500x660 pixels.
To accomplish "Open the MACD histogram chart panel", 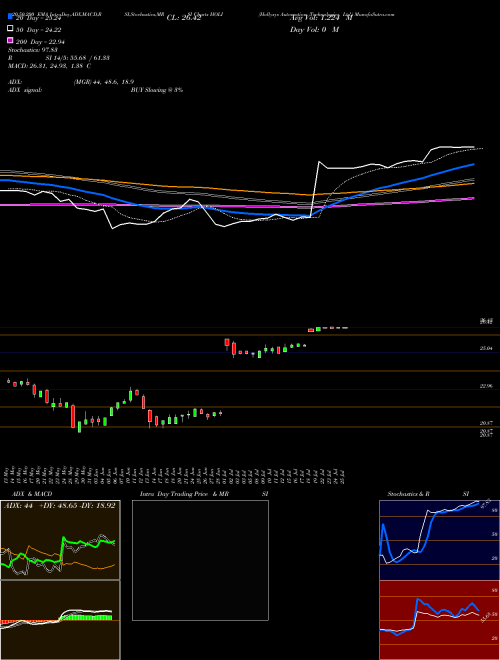I will (60, 620).
